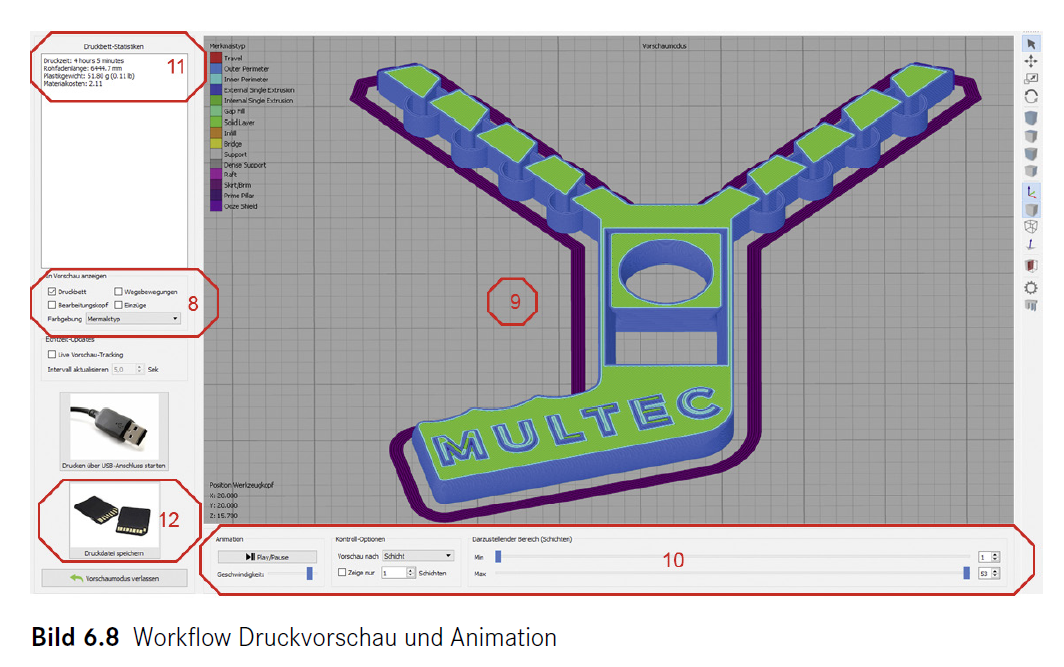Click the Zeige nur layer number field
The height and width of the screenshot is (667, 1064).
pos(394,573)
